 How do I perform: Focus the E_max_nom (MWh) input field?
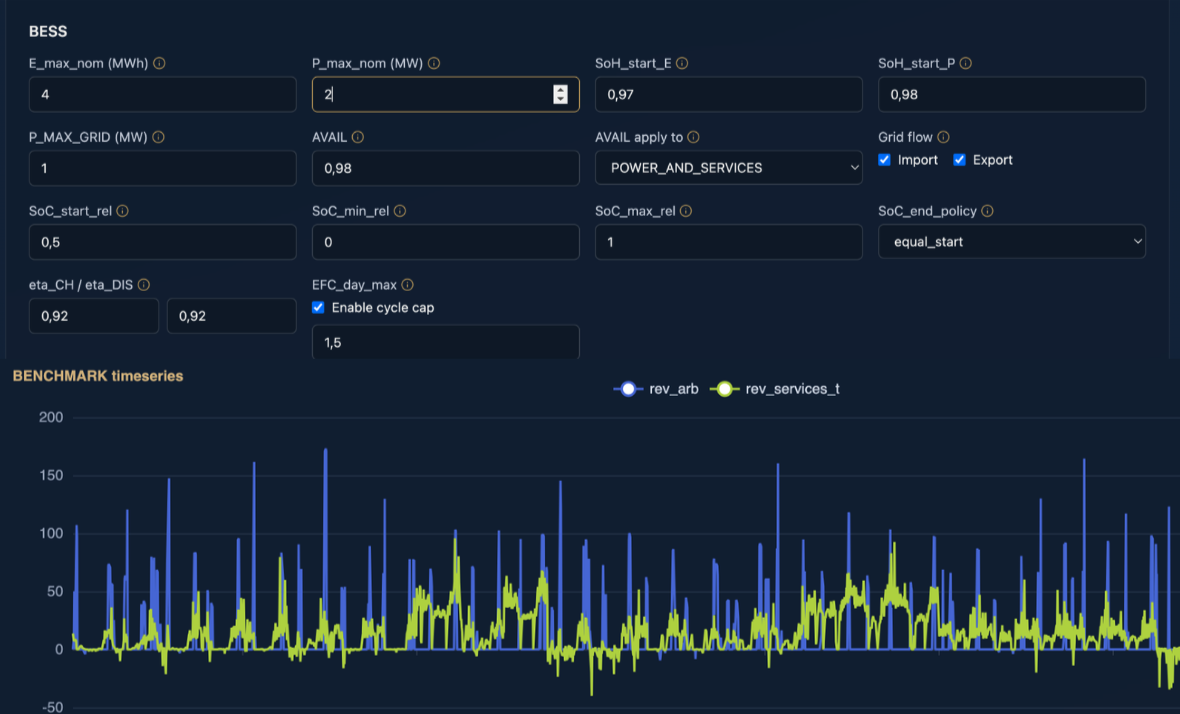163,94
